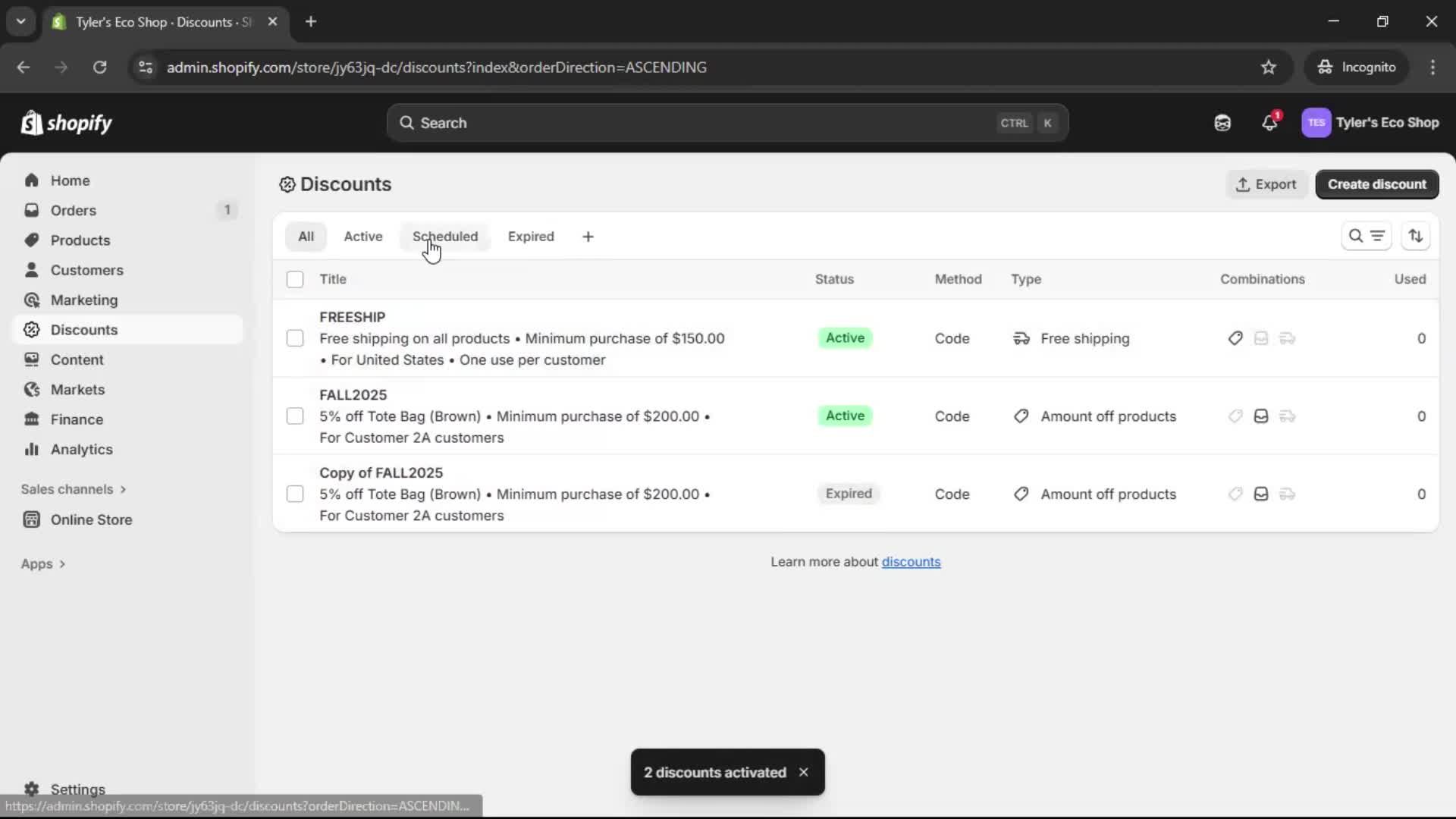
Task: Check the select-all checkbox in the table header
Action: click(295, 279)
